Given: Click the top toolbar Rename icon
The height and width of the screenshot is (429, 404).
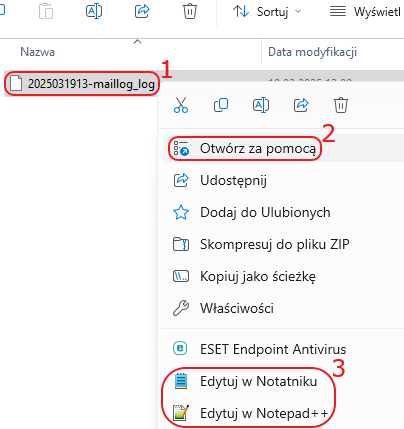Looking at the screenshot, I should [94, 12].
